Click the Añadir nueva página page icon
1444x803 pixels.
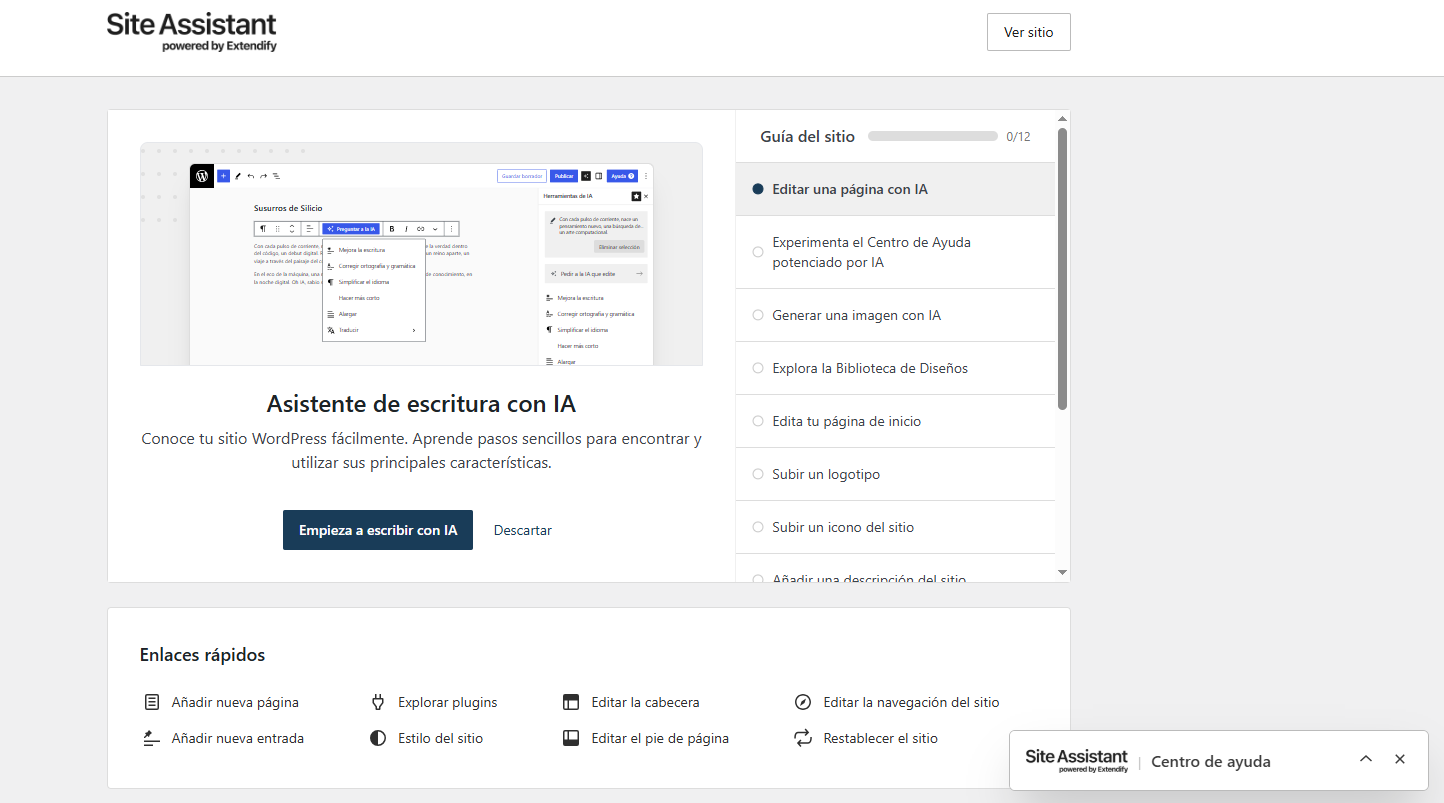pyautogui.click(x=152, y=702)
